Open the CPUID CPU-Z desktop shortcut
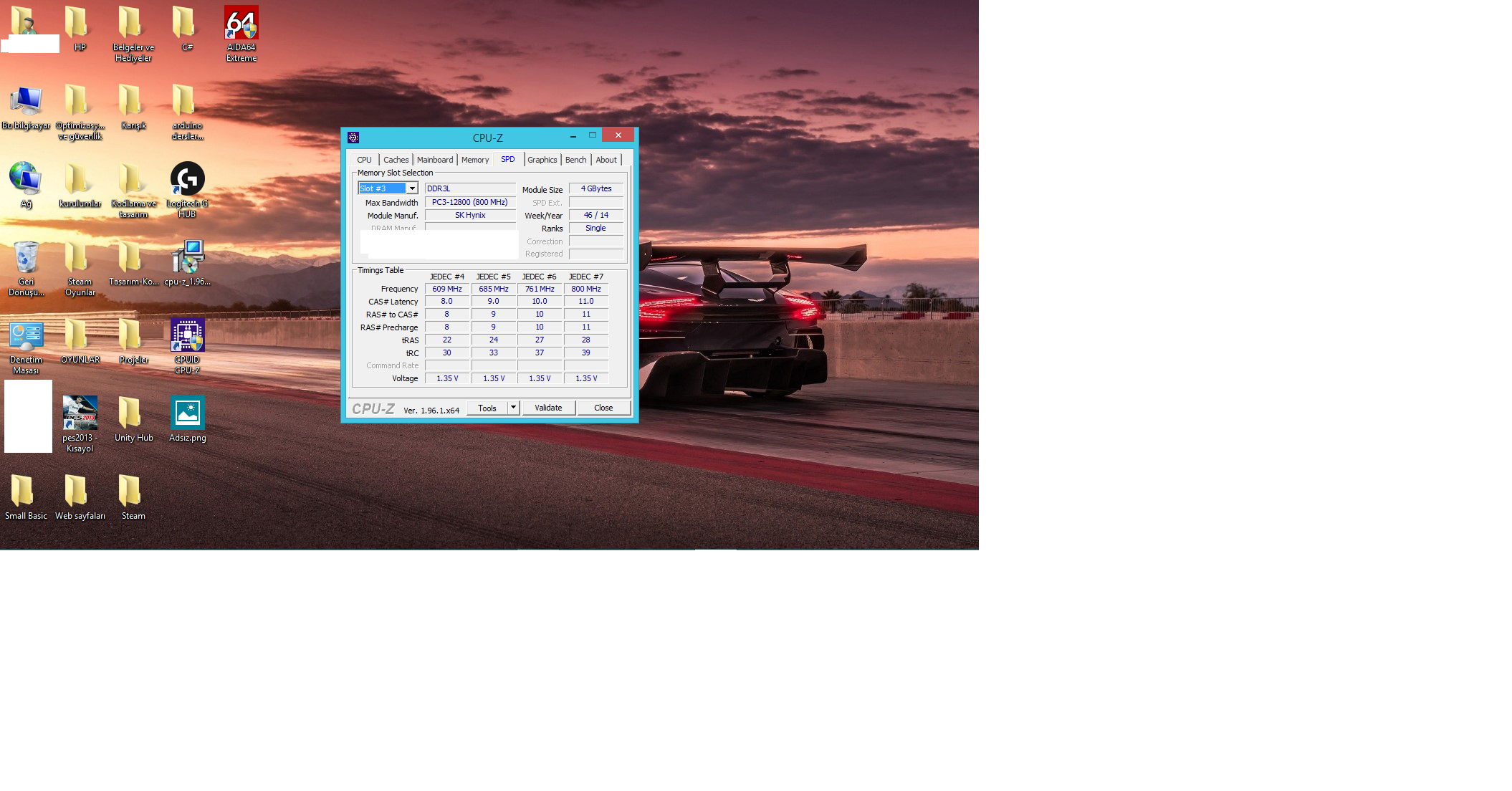The image size is (1512, 791). tap(187, 335)
